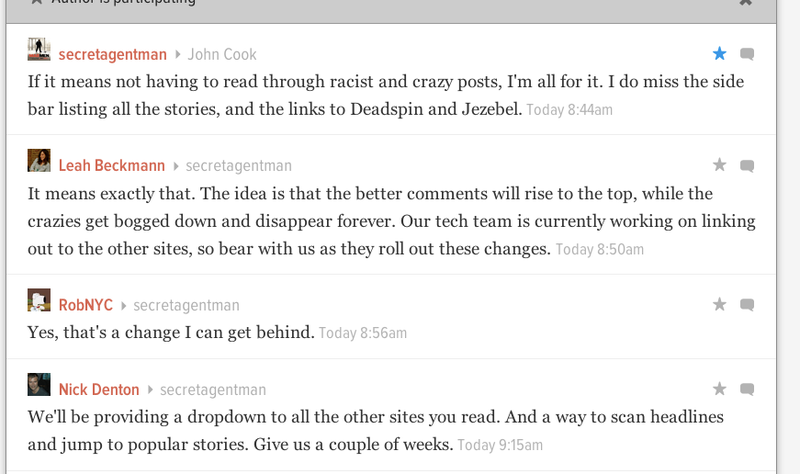Screen dimensions: 800x474
Task: Open the Today 9:15am timestamp permalink
Action: click(500, 445)
